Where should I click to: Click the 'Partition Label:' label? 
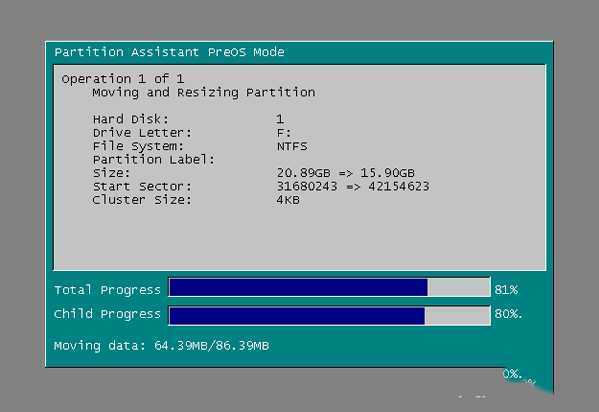(154, 159)
